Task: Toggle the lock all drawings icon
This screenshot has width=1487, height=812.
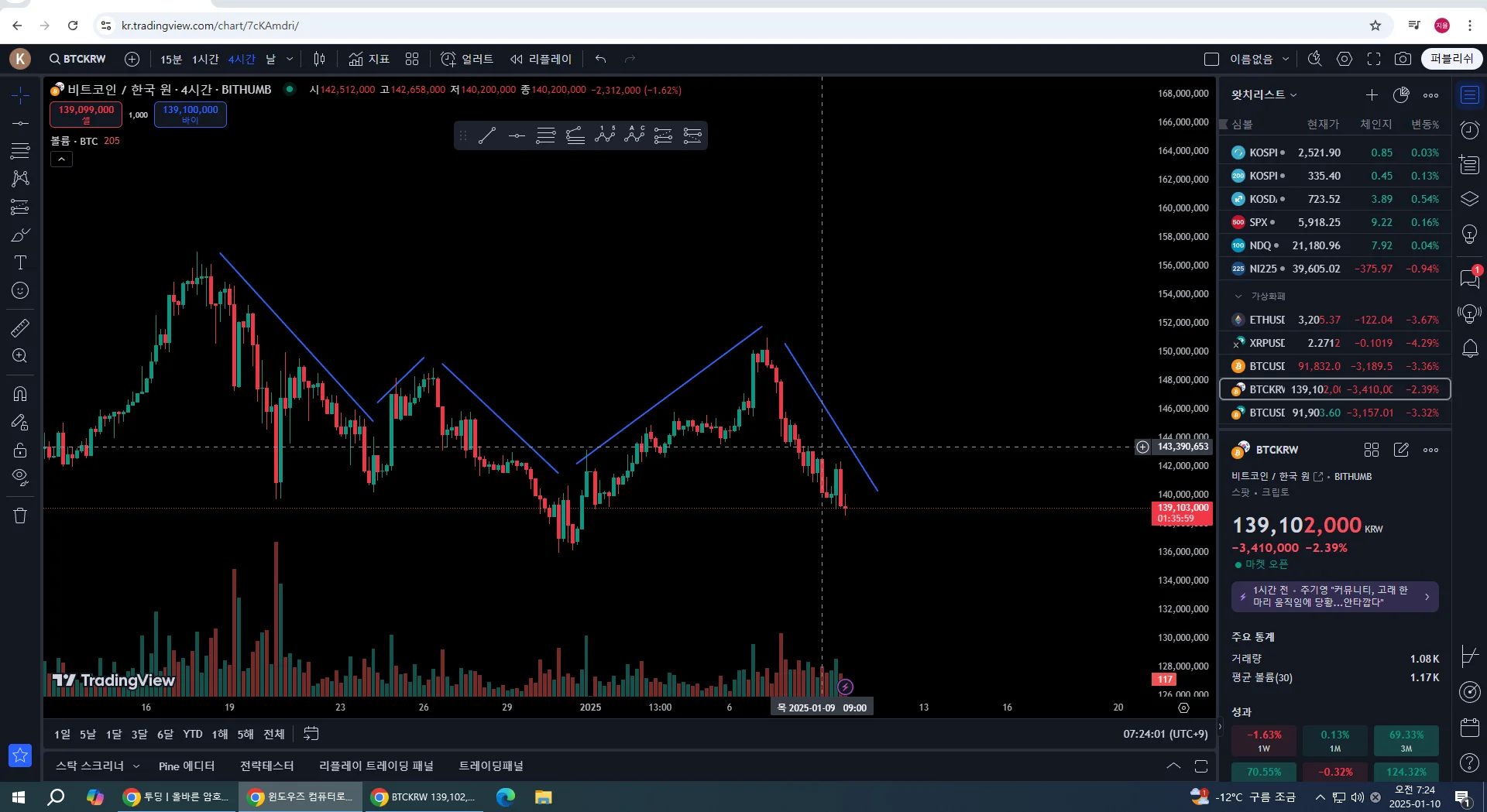Action: (20, 450)
